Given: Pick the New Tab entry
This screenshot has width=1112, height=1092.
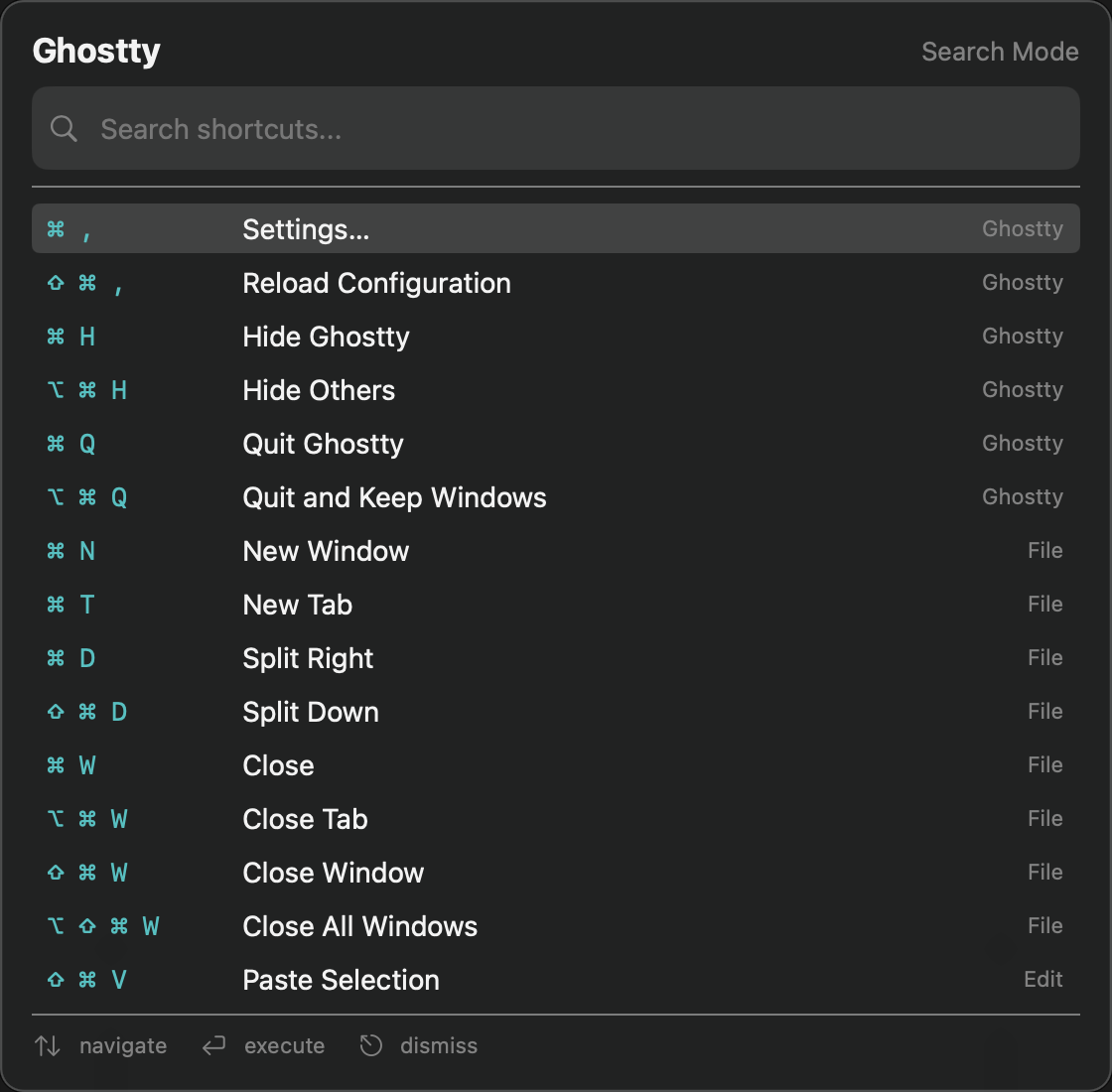Looking at the screenshot, I should click(x=555, y=605).
